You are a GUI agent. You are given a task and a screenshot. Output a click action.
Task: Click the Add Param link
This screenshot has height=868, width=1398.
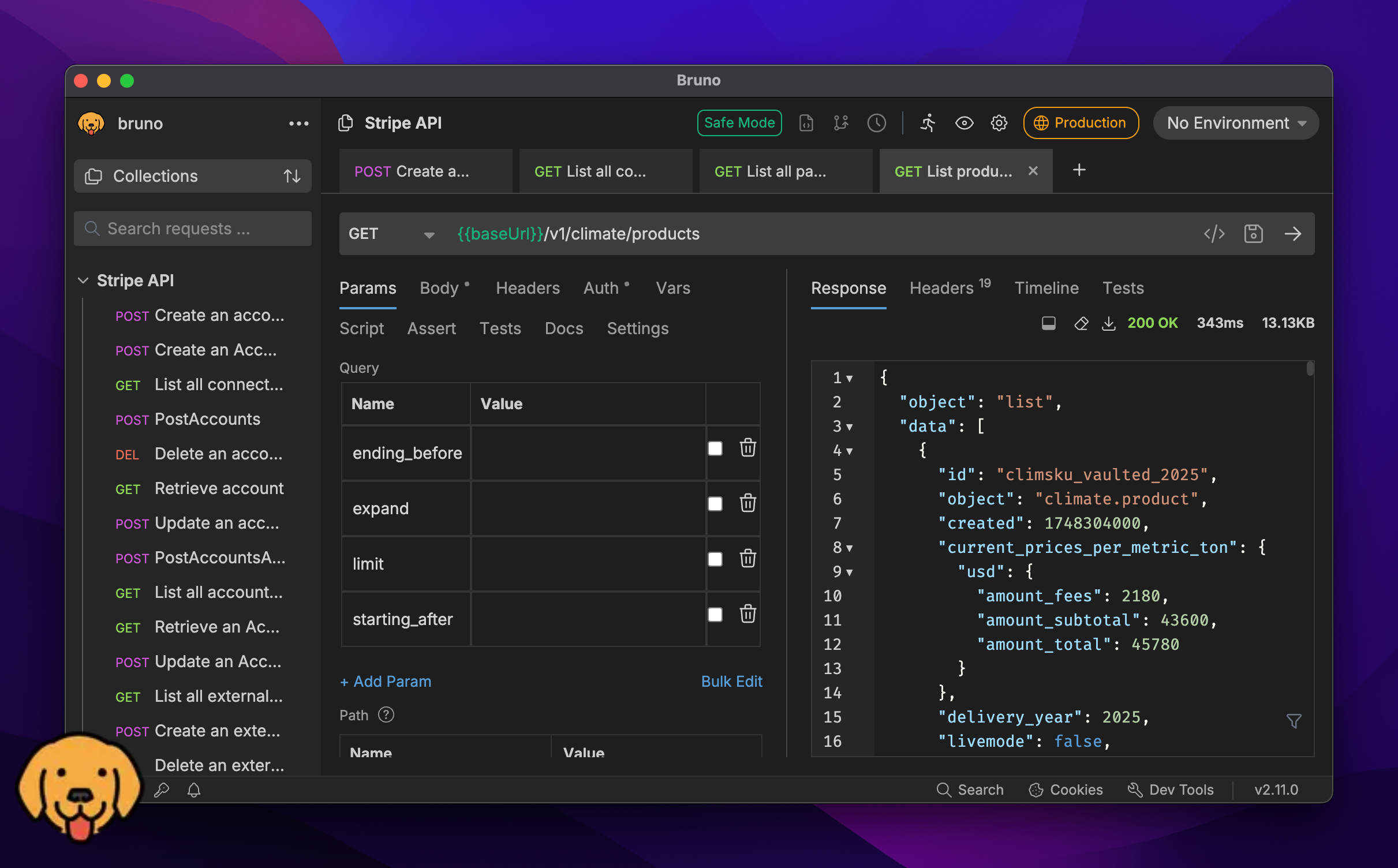click(x=386, y=682)
